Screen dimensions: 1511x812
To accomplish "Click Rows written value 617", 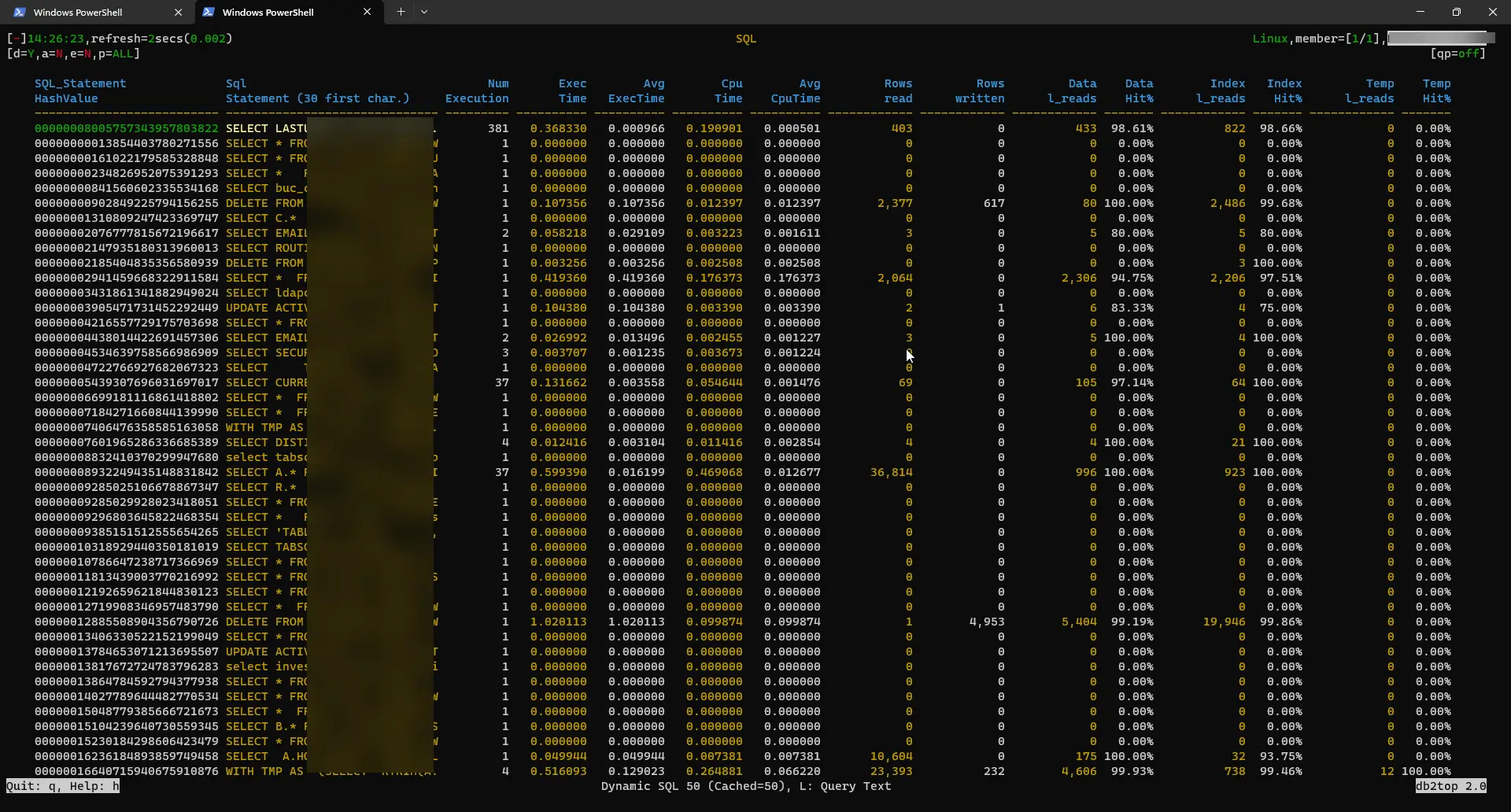I will pyautogui.click(x=994, y=203).
